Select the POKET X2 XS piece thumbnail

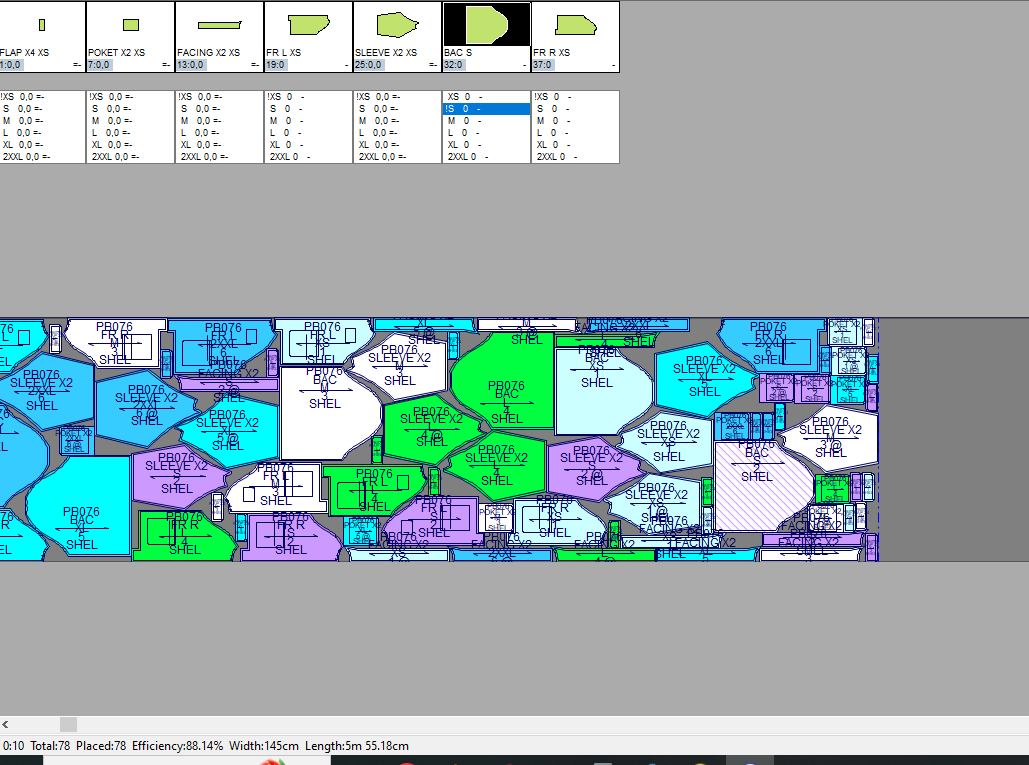[130, 25]
